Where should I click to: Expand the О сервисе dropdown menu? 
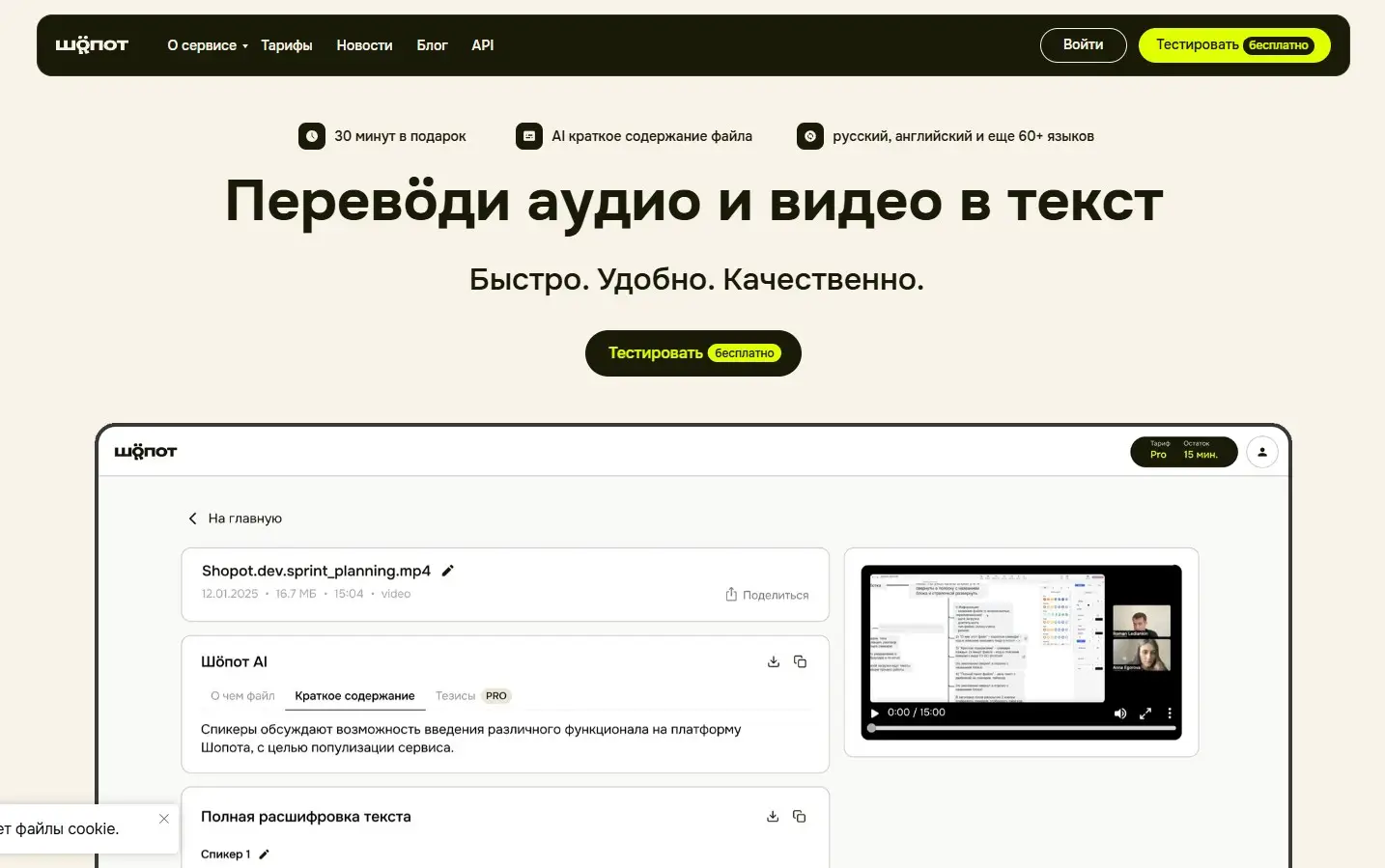point(207,45)
